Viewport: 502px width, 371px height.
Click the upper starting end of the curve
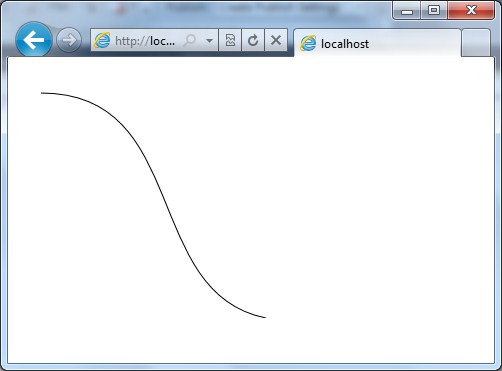[x=42, y=93]
